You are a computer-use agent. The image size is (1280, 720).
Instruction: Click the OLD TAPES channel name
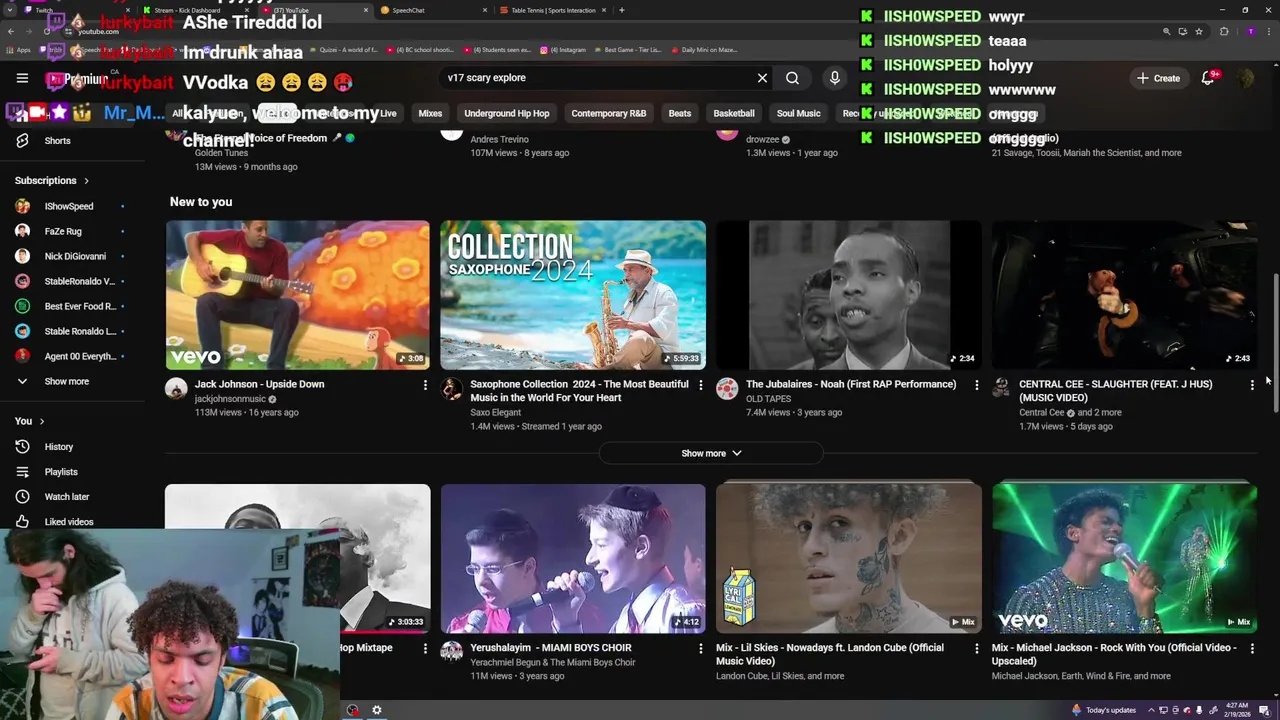pyautogui.click(x=768, y=399)
